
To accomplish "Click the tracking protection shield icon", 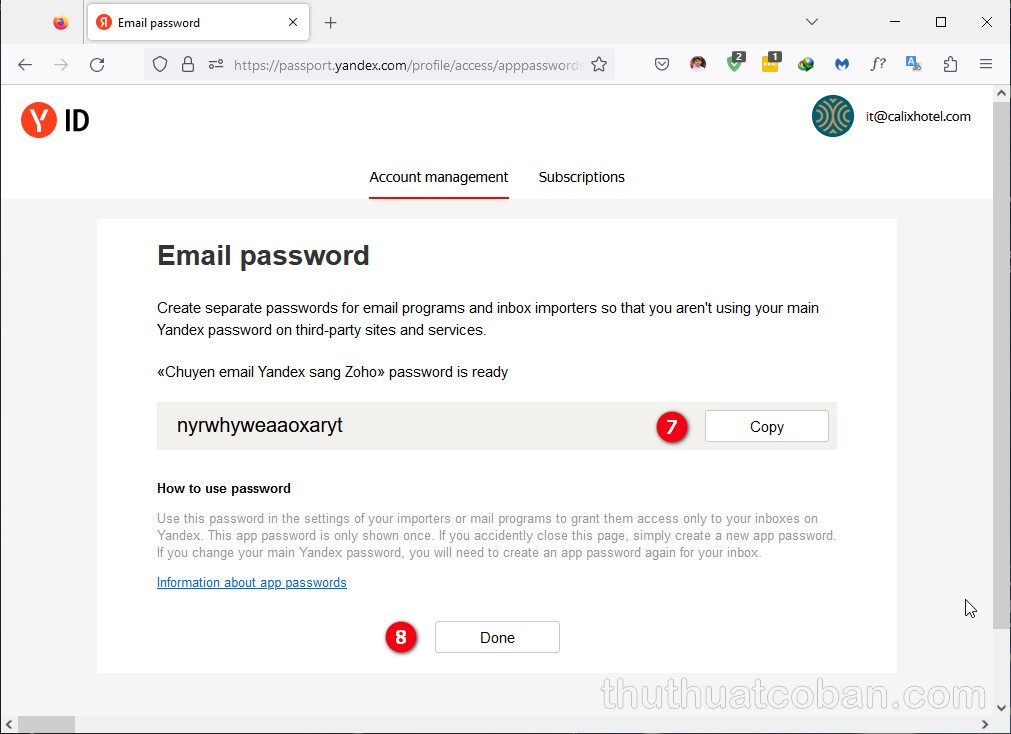I will point(160,64).
